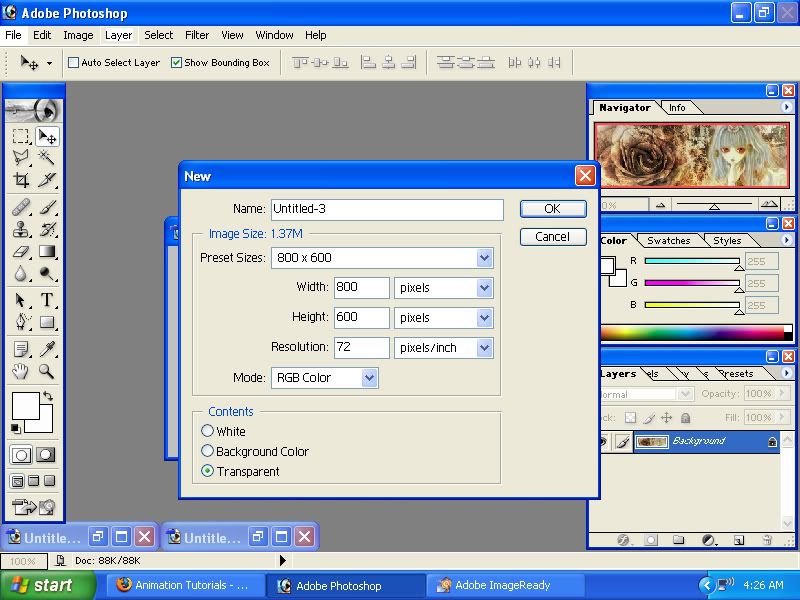The image size is (800, 600).
Task: Select the Type tool
Action: tap(47, 300)
